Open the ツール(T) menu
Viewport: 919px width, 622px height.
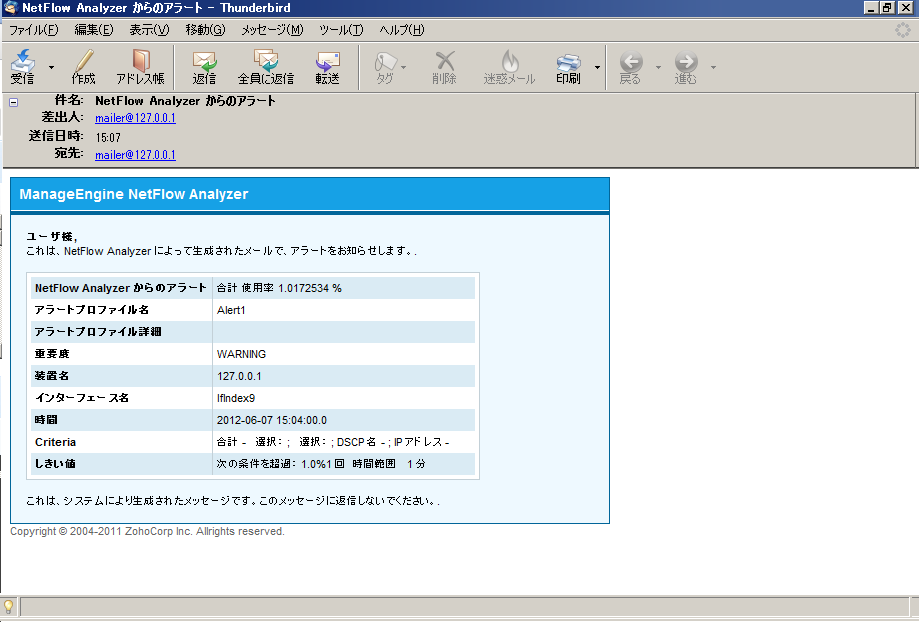pos(341,30)
